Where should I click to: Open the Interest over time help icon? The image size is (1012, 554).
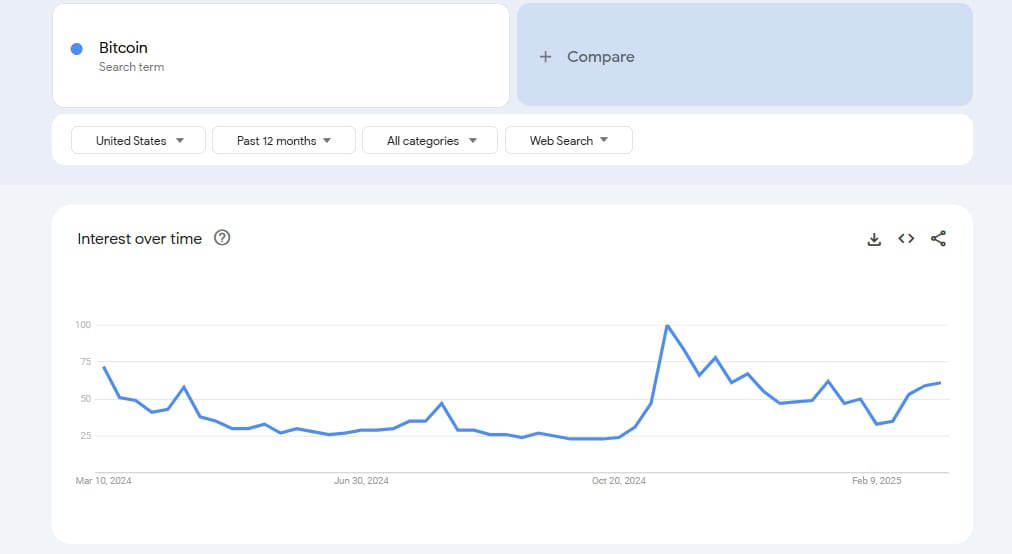(222, 238)
